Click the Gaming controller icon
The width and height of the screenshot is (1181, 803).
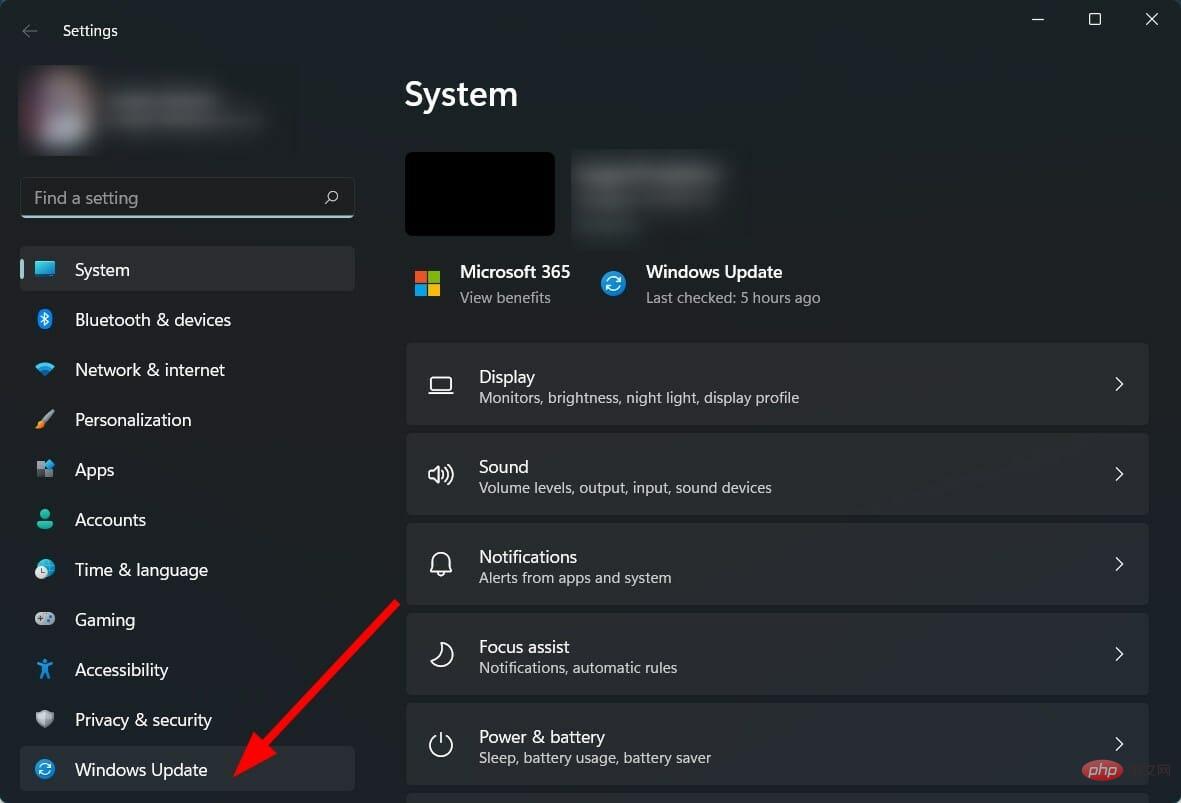pos(45,619)
